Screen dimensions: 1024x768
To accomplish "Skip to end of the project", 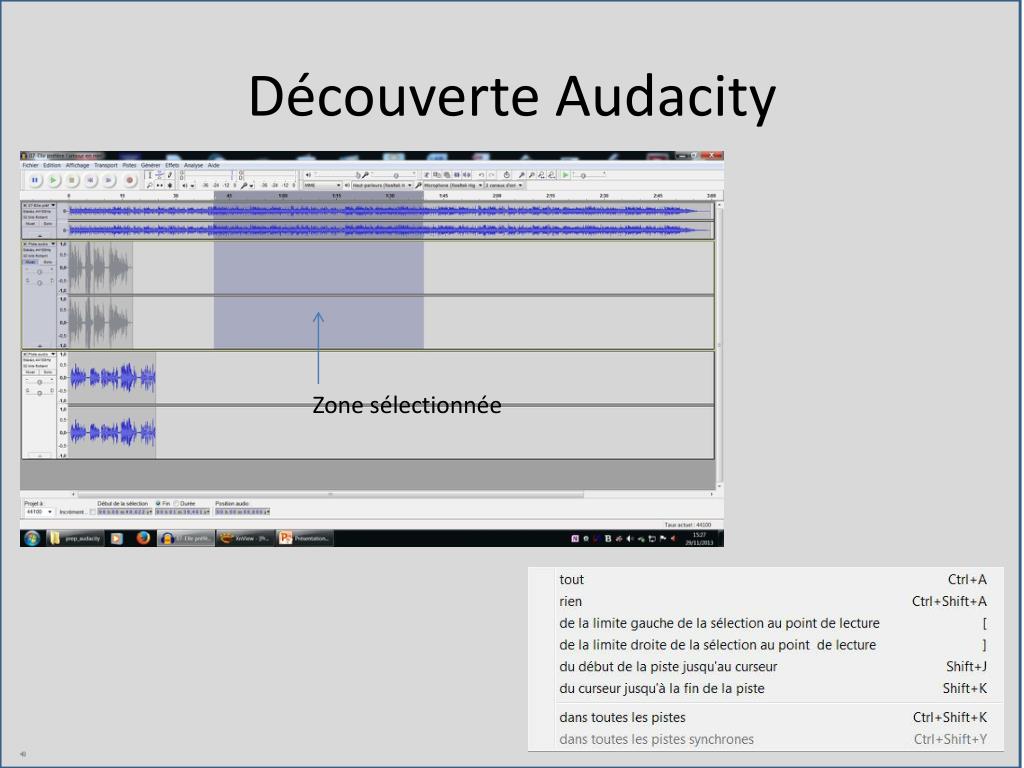I will coord(108,180).
